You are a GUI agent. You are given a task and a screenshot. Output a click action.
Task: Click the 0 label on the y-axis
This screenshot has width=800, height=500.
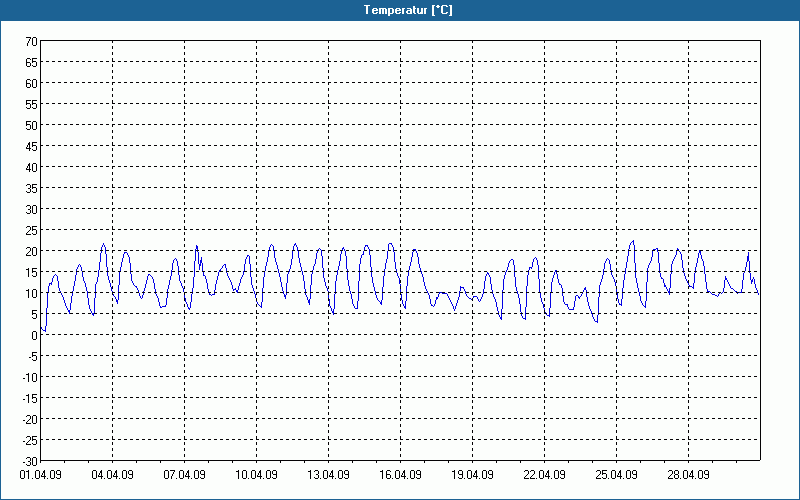tap(35, 336)
